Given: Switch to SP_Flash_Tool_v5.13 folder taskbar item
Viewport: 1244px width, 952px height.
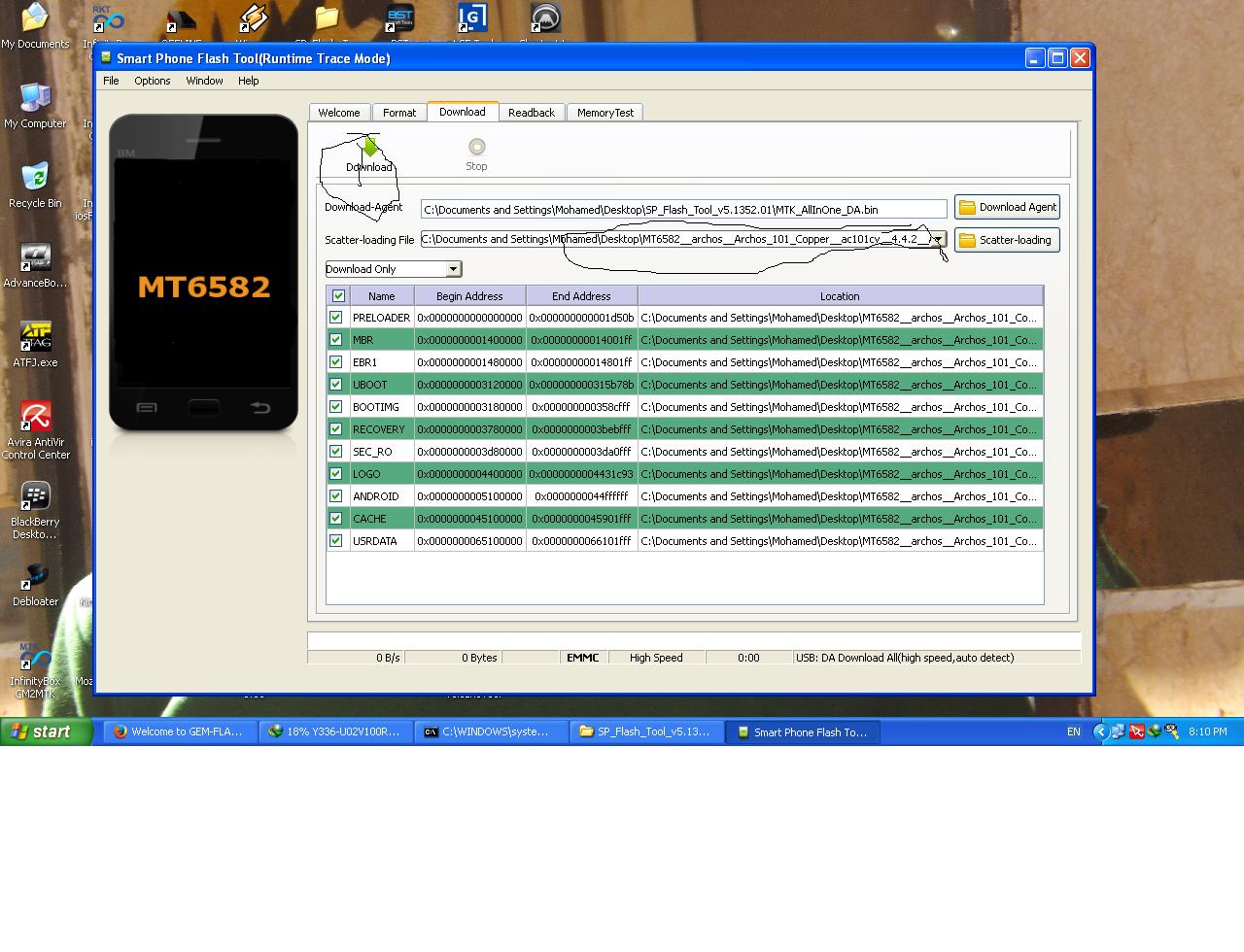Looking at the screenshot, I should point(646,731).
